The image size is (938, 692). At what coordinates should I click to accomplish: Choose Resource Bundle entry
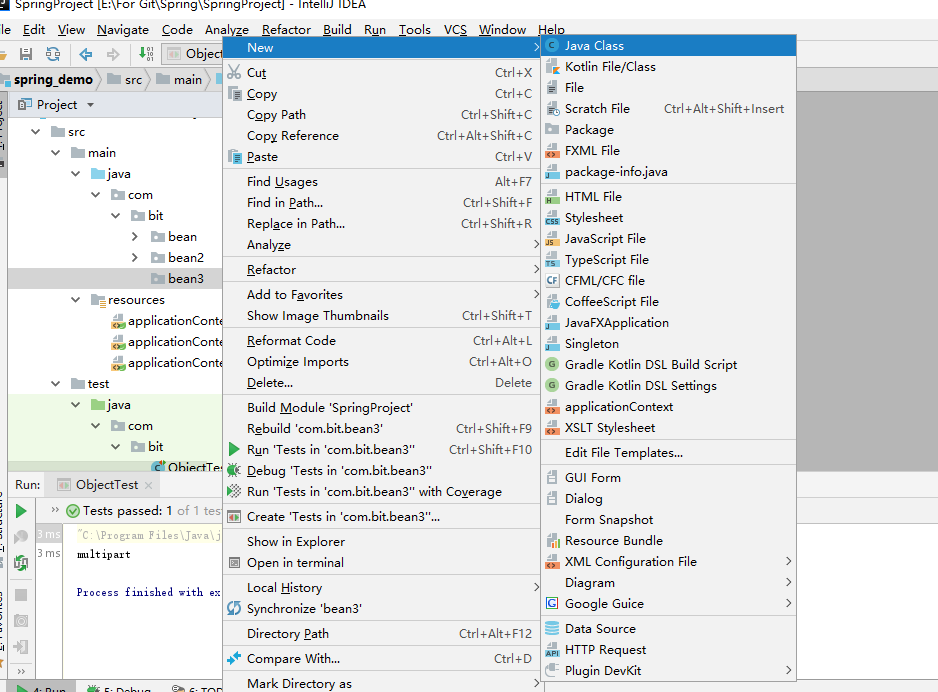coord(668,541)
